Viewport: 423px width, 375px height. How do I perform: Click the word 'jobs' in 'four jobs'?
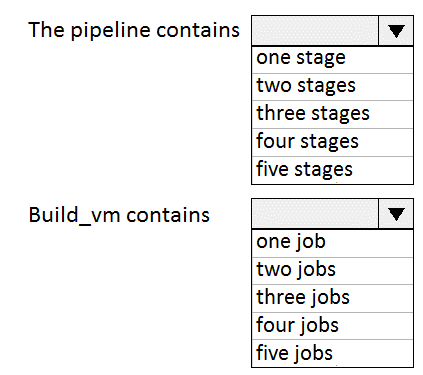[319, 327]
